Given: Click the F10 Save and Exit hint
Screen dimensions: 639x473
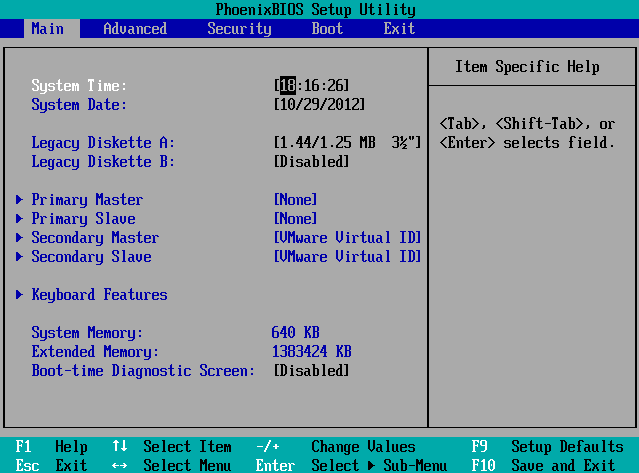Looking at the screenshot, I should (x=543, y=465).
